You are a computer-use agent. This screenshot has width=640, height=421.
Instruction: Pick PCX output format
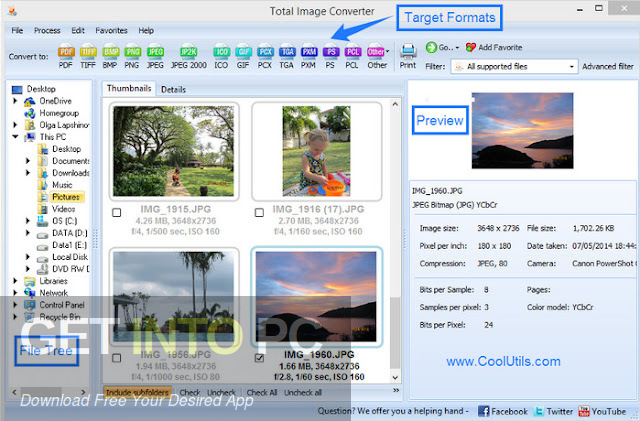point(265,56)
